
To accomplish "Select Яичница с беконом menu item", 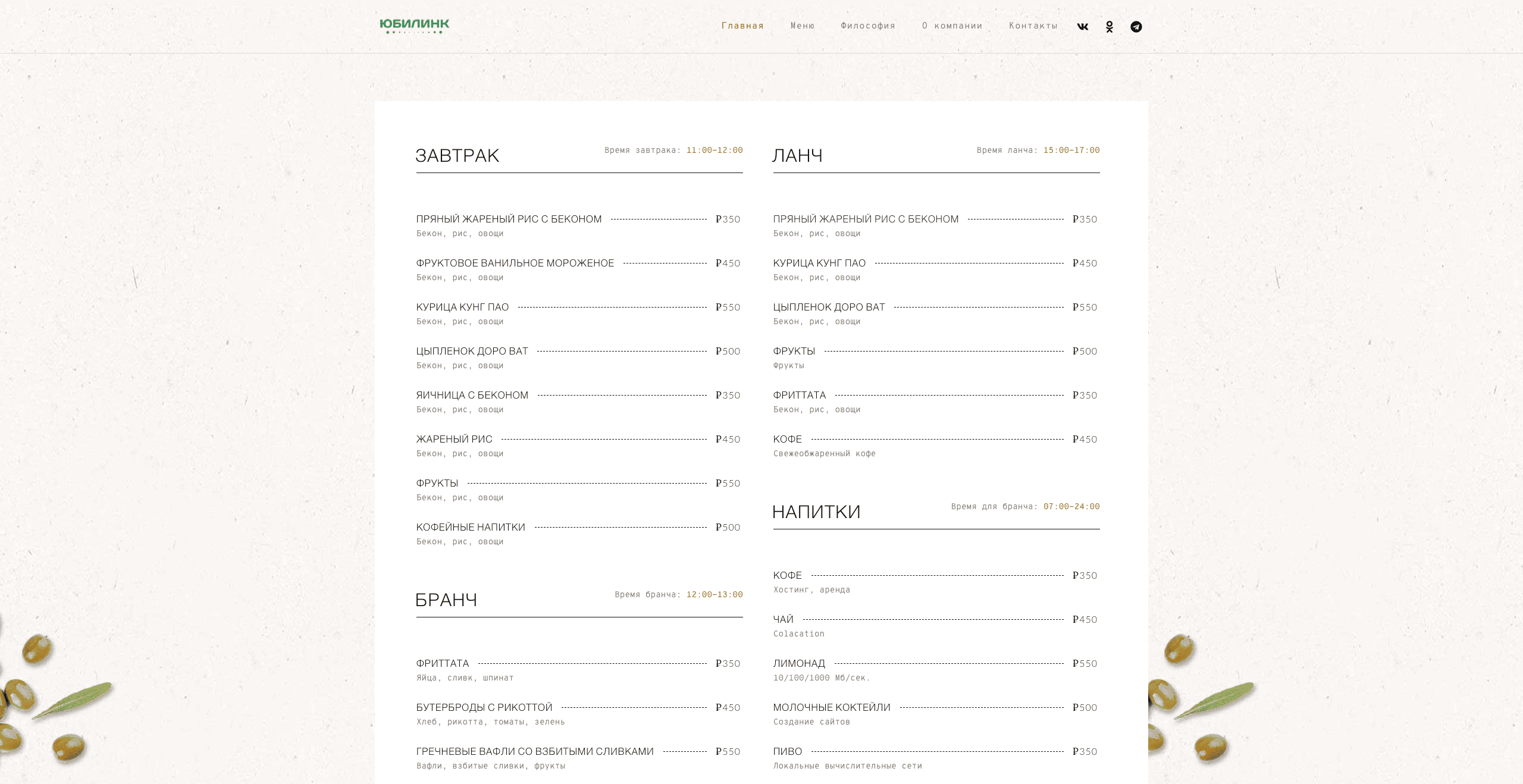I will click(x=472, y=396).
